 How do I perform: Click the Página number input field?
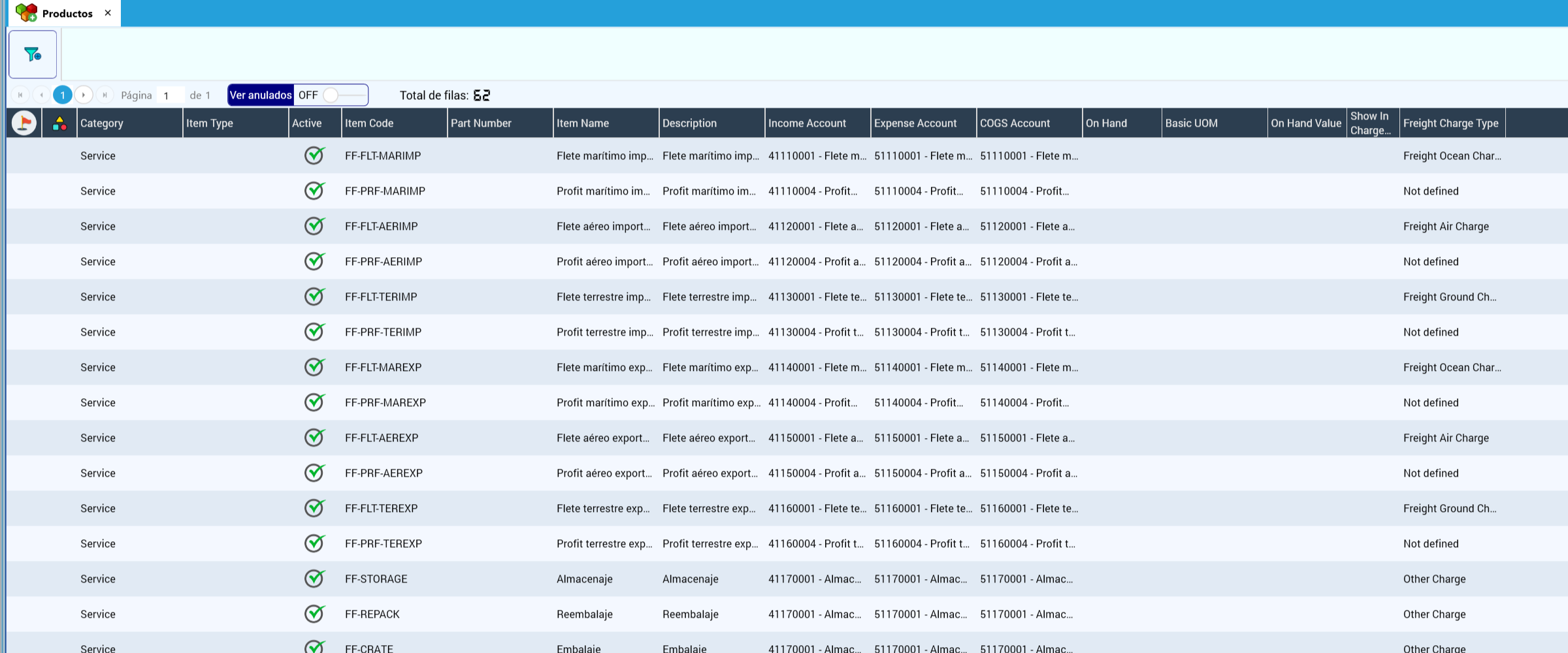(172, 95)
